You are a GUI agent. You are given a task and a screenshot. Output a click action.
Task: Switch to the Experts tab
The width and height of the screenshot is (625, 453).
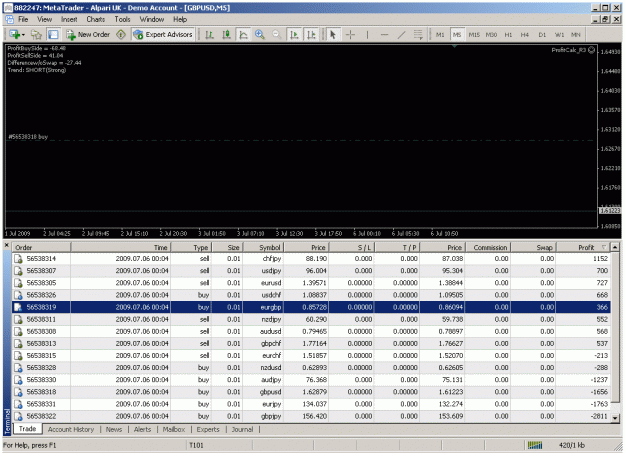(208, 429)
